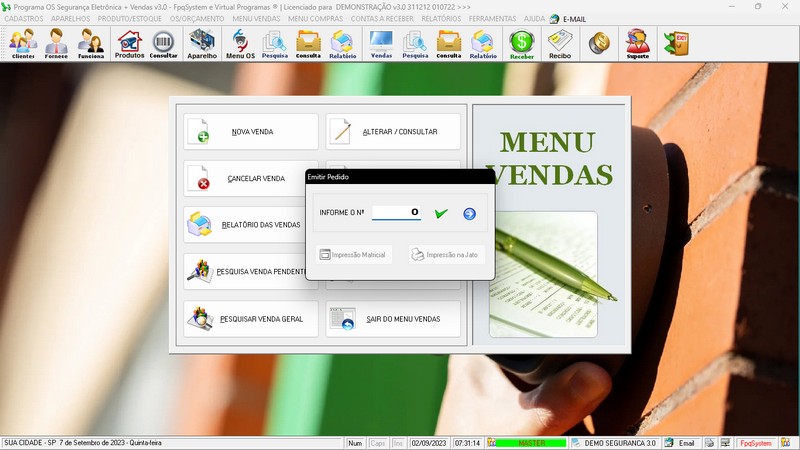Click the gold coins toolbar icon
This screenshot has width=800, height=450.
point(599,43)
